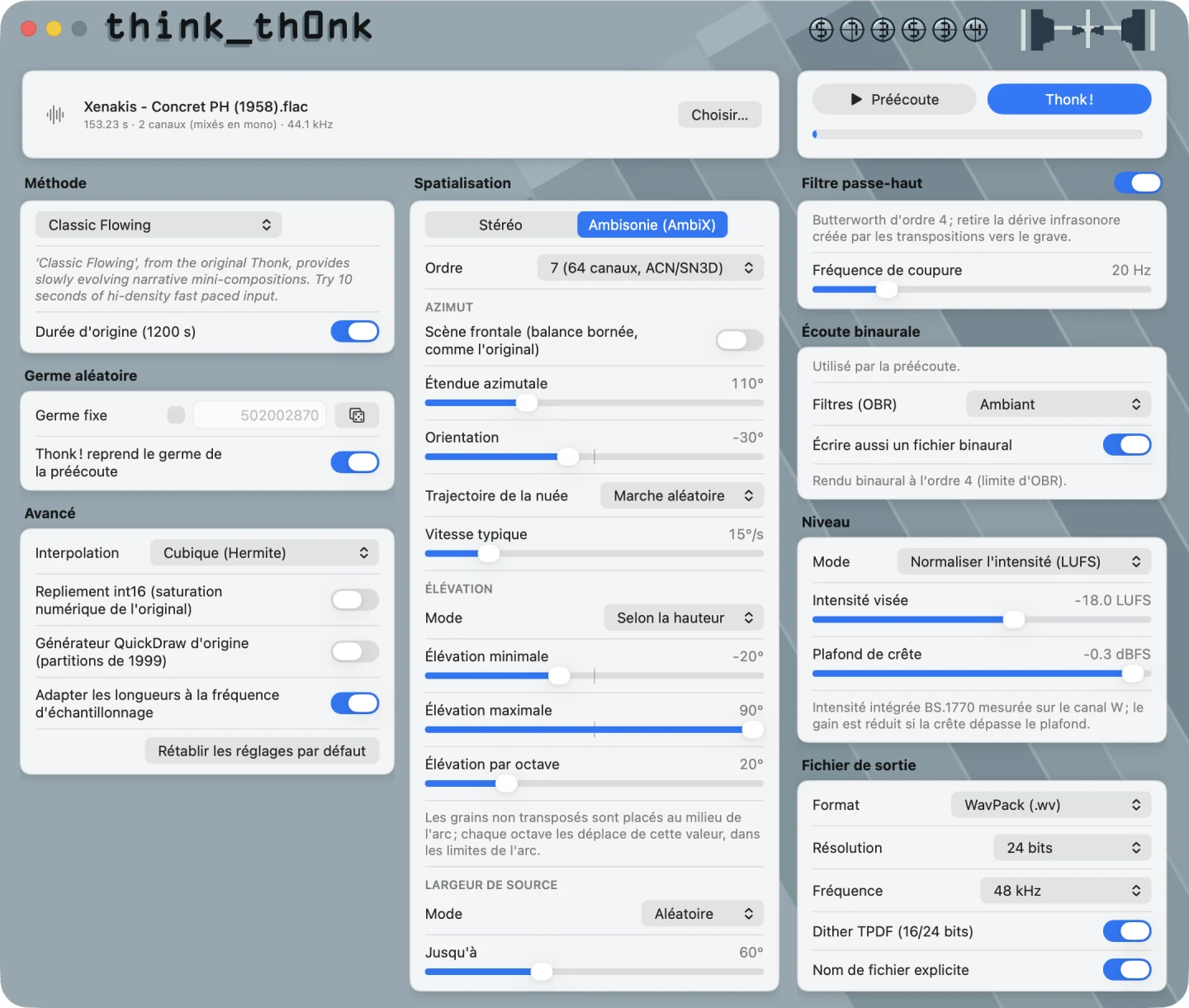Toggle Dither TPDF (16/24 bits)
This screenshot has width=1189, height=1008.
[x=1127, y=931]
